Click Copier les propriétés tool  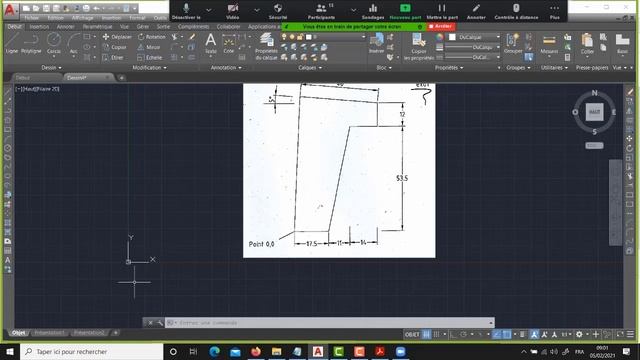point(419,47)
